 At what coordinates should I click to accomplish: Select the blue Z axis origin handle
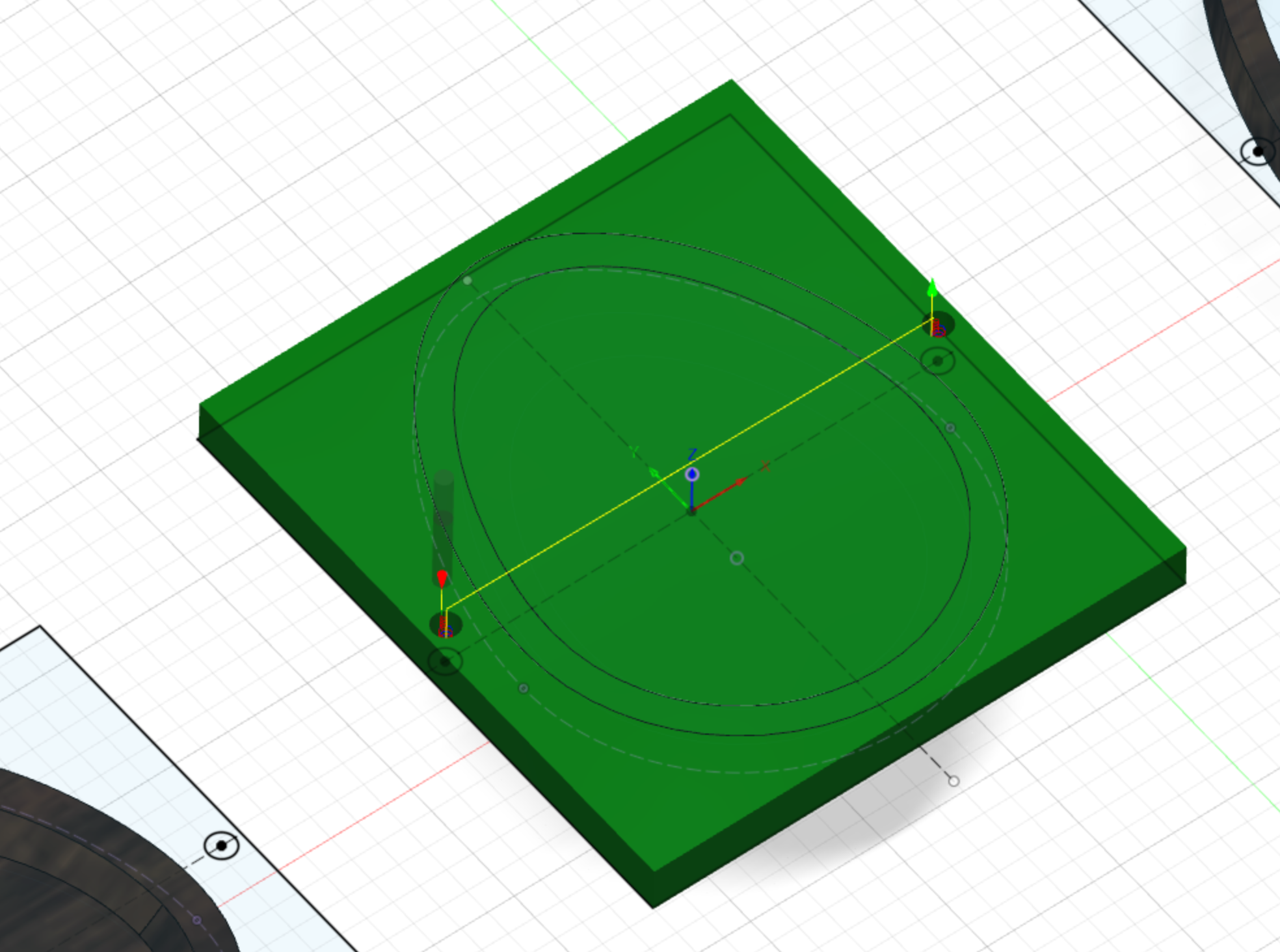[692, 475]
